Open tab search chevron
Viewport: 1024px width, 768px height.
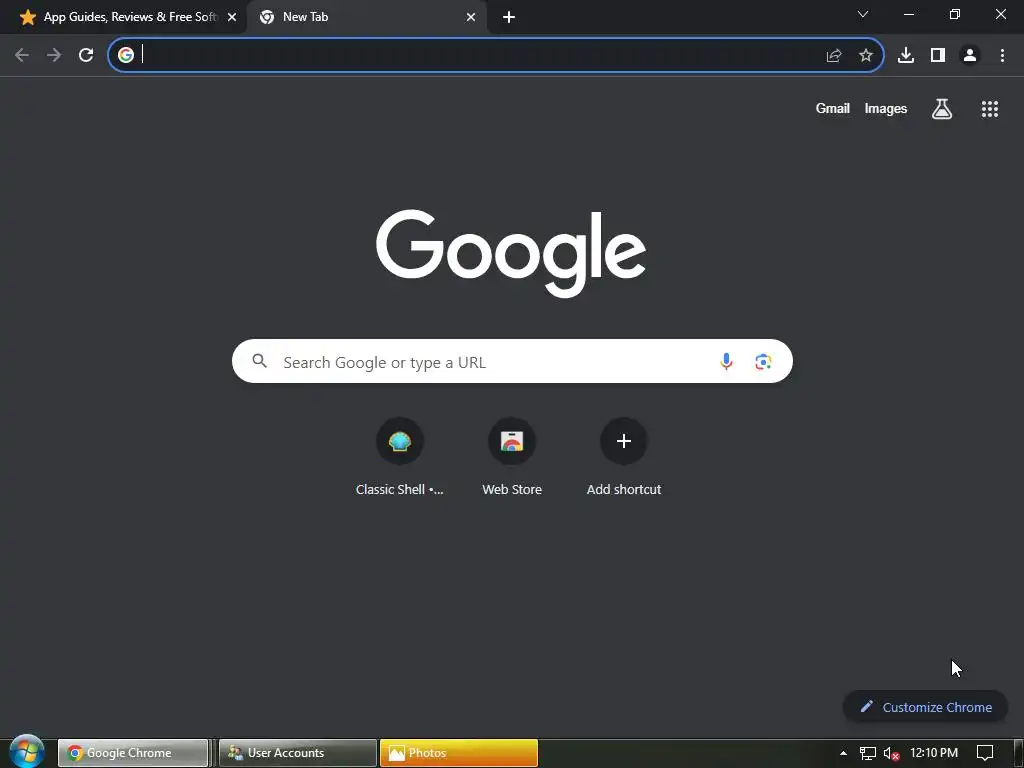[x=863, y=14]
